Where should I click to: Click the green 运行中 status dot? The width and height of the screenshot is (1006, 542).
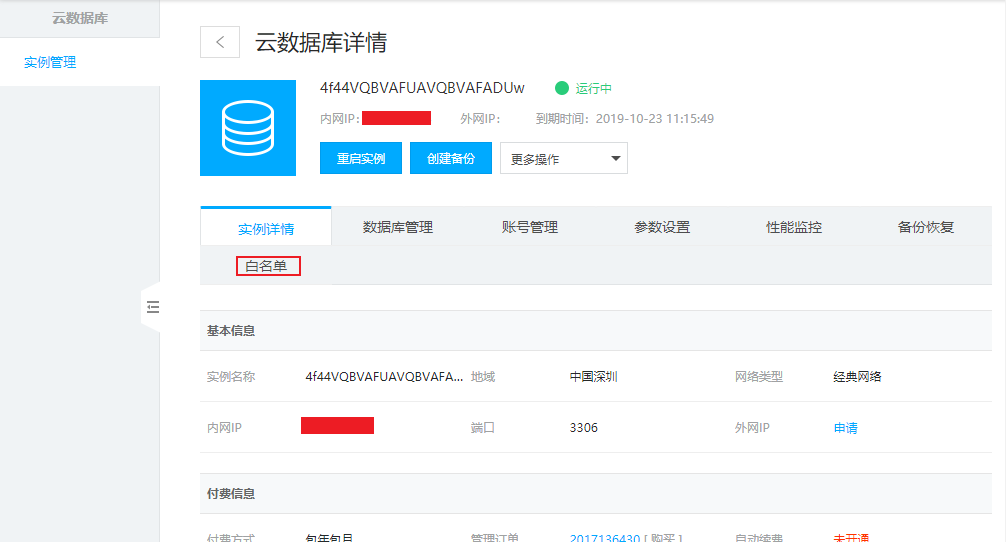coord(561,88)
